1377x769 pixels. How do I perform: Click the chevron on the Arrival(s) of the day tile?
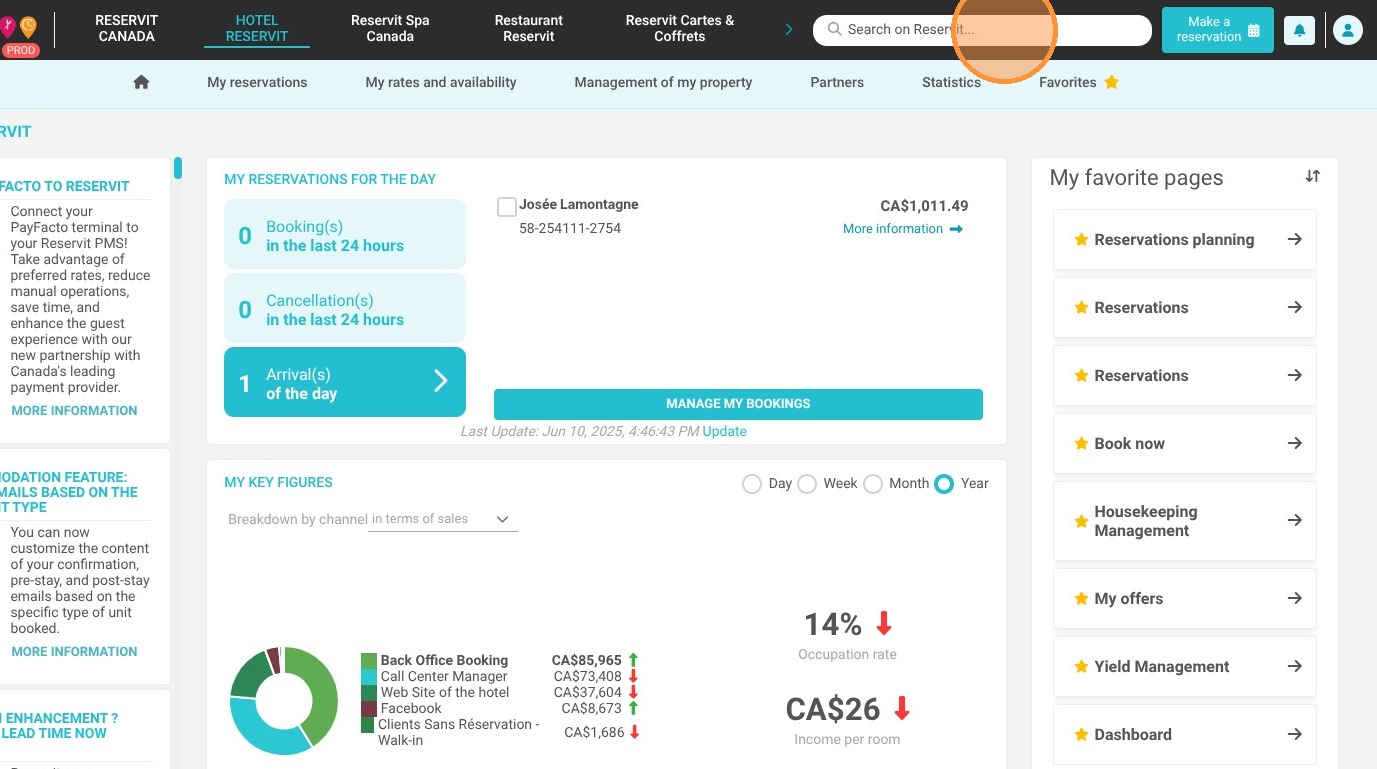pyautogui.click(x=440, y=381)
